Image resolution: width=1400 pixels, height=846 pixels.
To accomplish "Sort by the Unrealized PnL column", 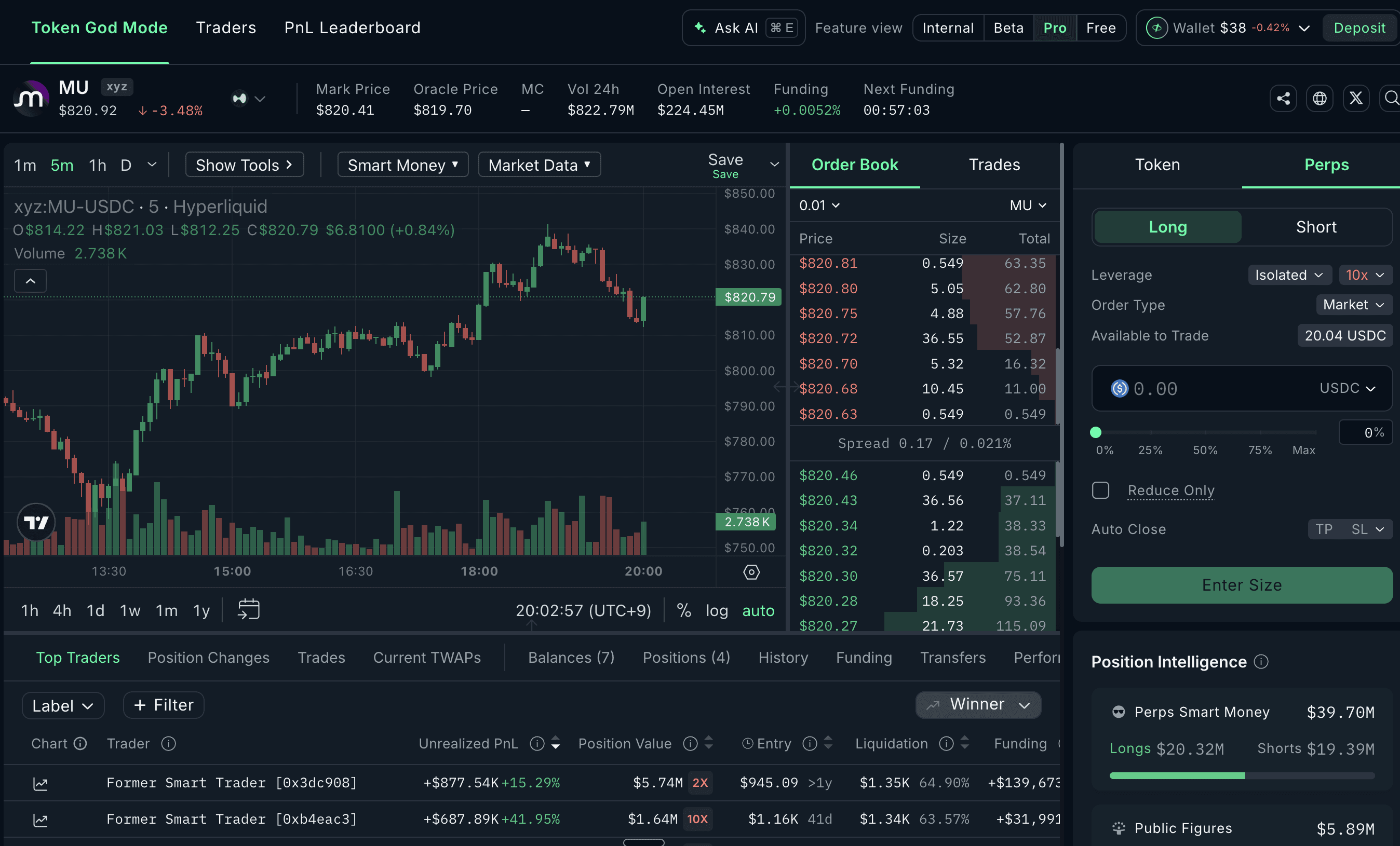I will (555, 743).
